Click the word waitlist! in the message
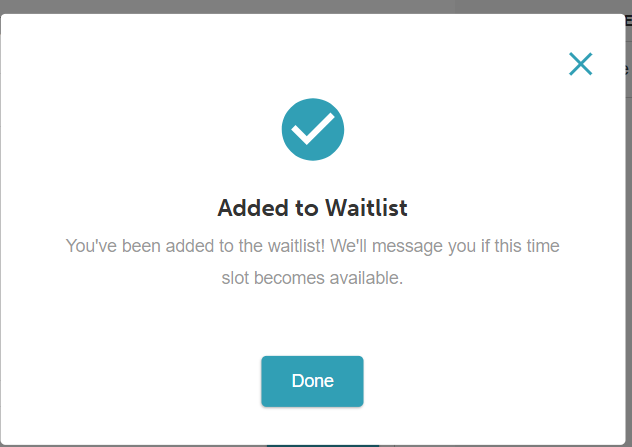This screenshot has height=447, width=632. pos(296,246)
